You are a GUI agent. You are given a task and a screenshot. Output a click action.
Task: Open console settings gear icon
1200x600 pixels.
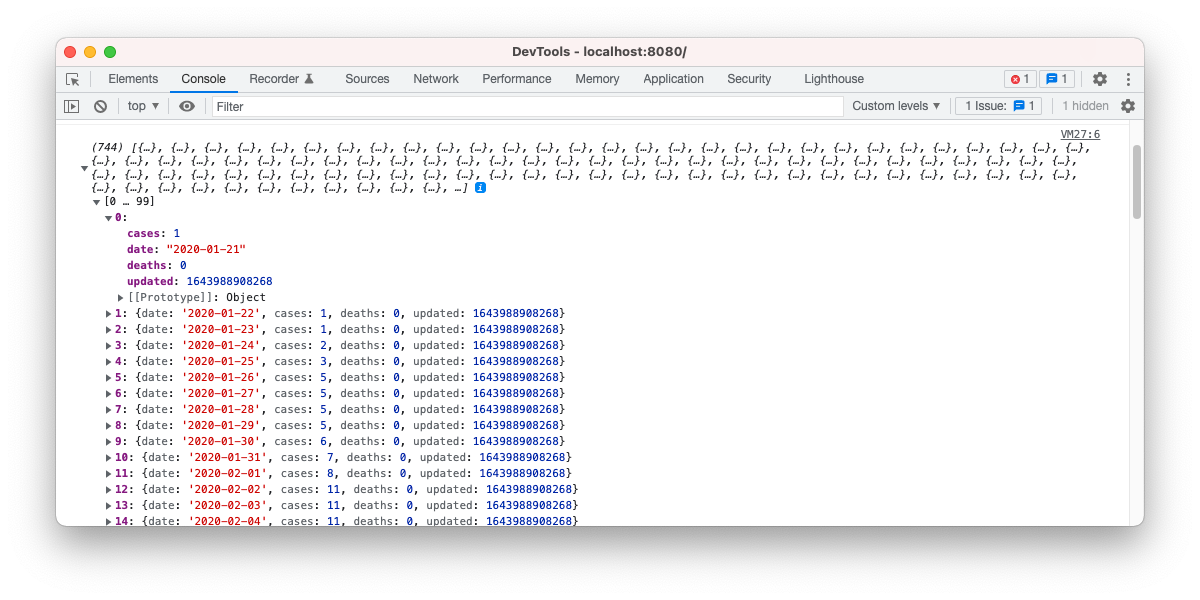coord(1128,106)
